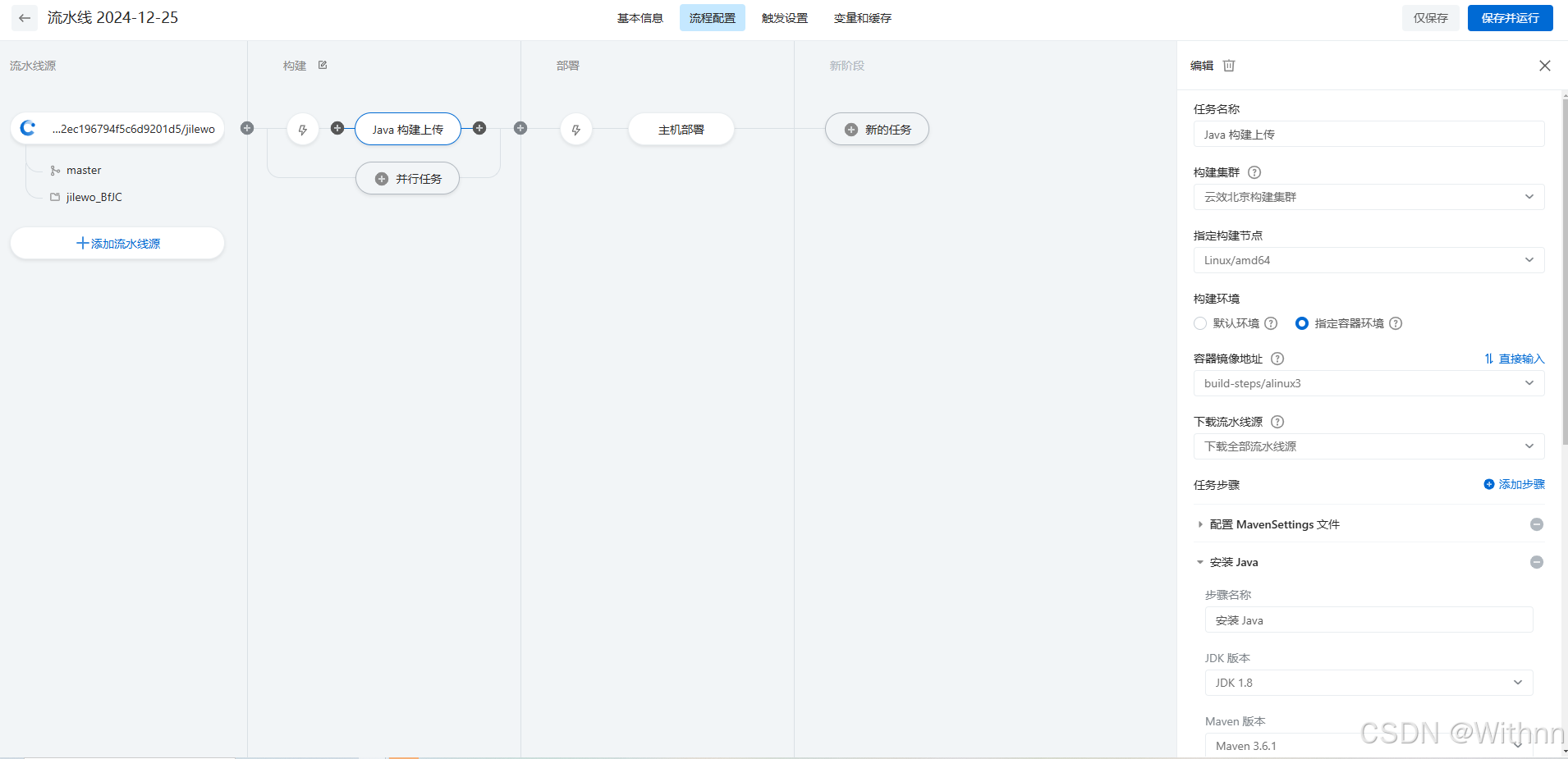Image resolution: width=1568 pixels, height=759 pixels.
Task: Click the lightning trigger icon in 部署 stage
Action: tap(575, 129)
